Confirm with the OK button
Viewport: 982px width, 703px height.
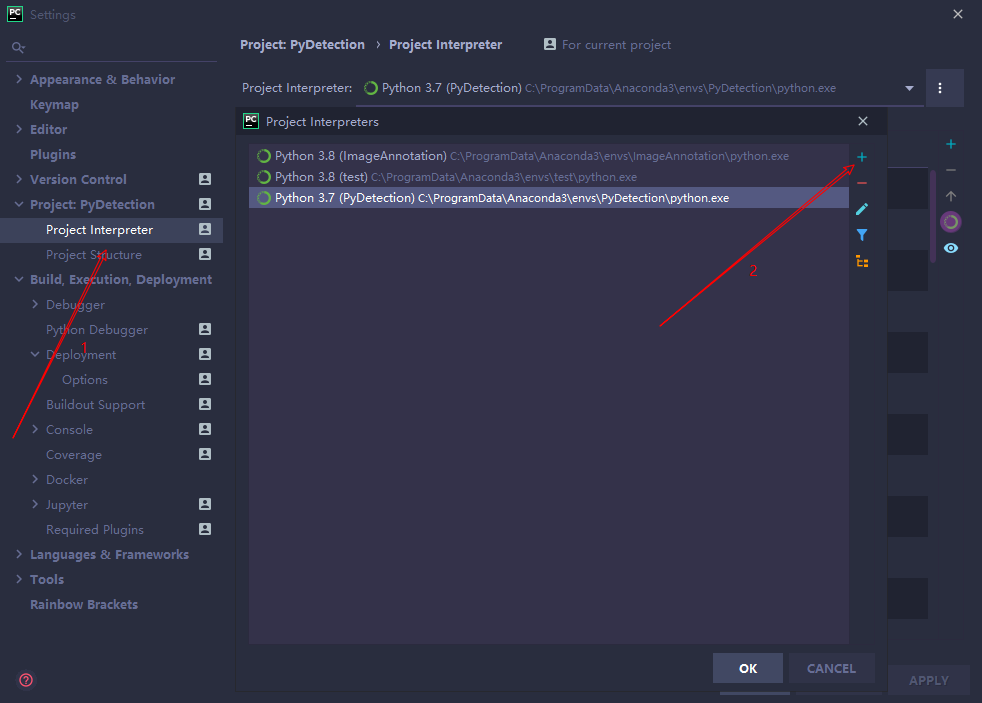click(748, 669)
